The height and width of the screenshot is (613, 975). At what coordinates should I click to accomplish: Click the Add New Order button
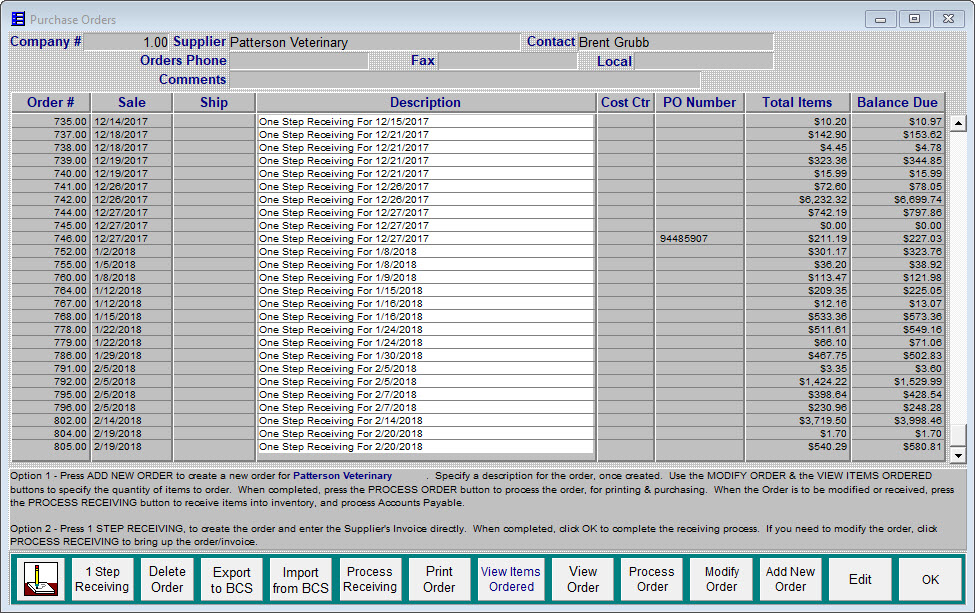790,579
